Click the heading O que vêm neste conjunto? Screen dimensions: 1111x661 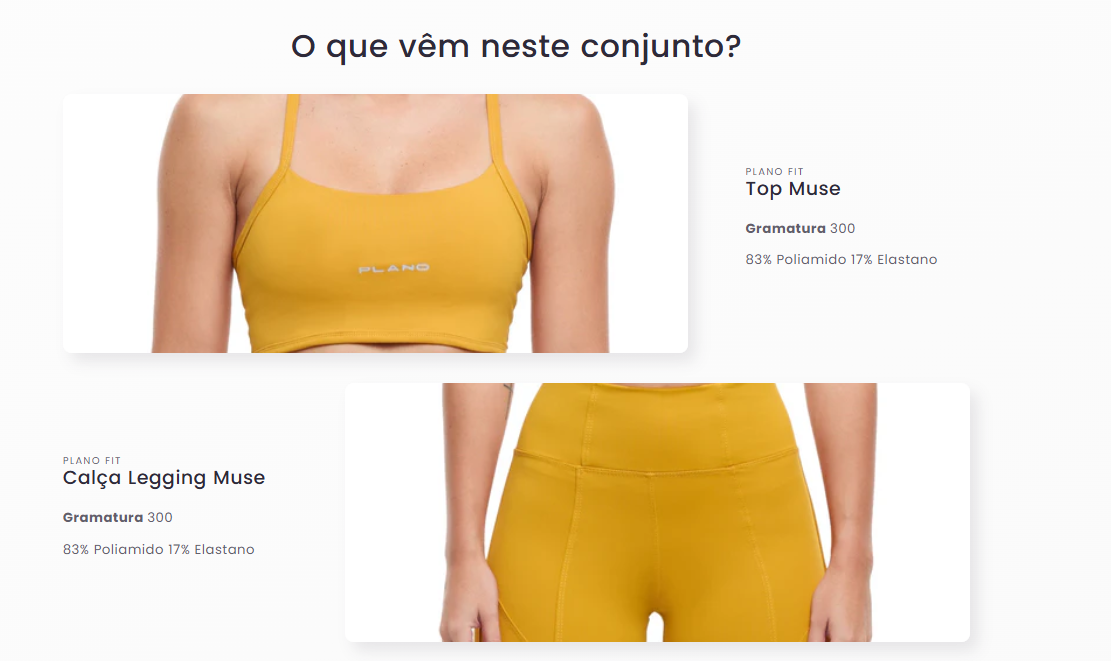coord(516,47)
